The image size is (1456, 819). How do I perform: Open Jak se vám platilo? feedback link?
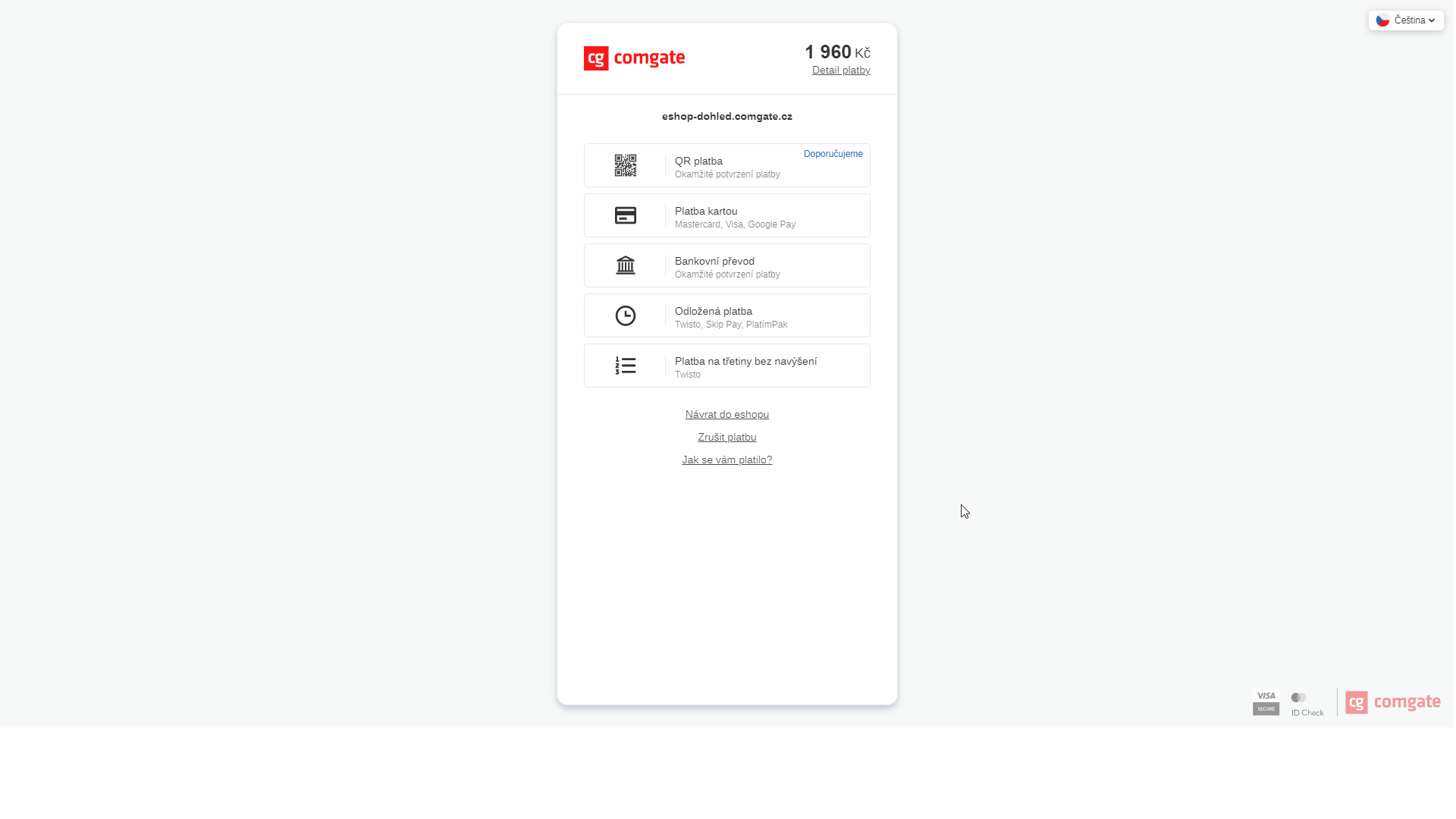click(726, 460)
